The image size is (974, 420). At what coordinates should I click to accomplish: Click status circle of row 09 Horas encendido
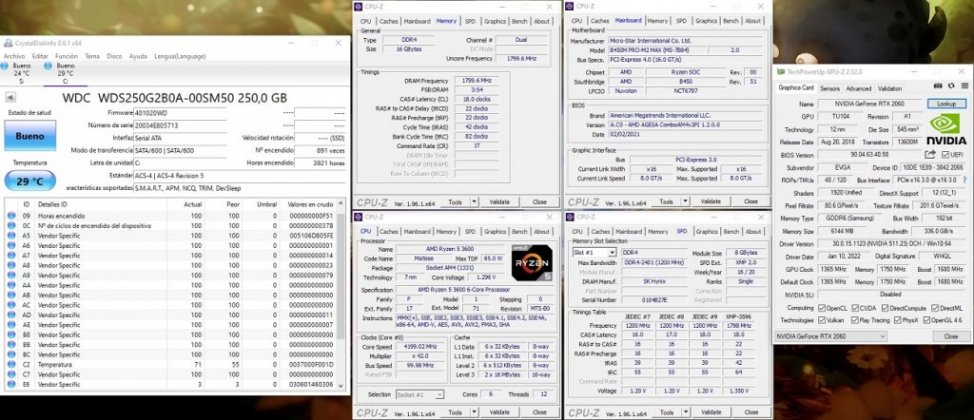click(x=11, y=216)
